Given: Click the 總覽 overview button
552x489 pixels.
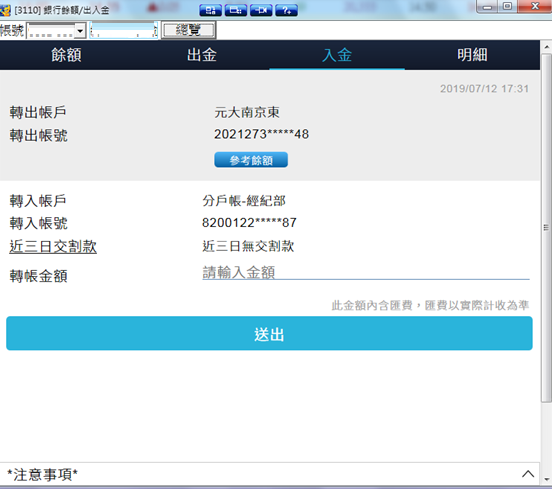Looking at the screenshot, I should click(x=188, y=30).
